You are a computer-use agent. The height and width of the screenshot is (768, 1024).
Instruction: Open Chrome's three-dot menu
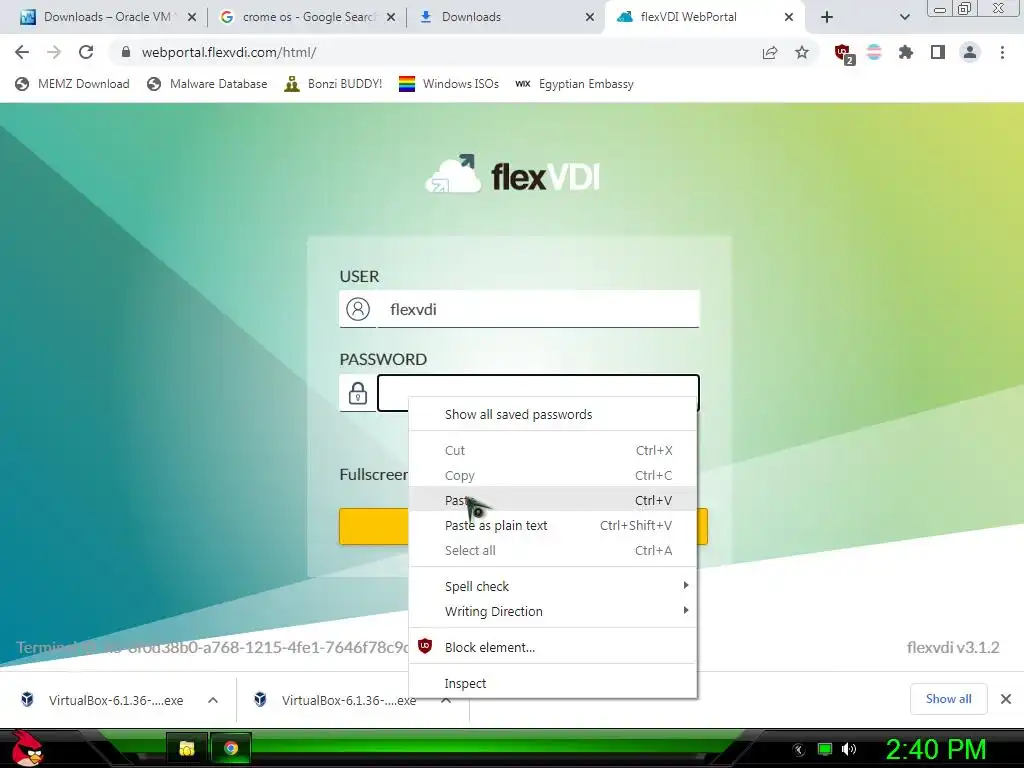pos(1002,52)
